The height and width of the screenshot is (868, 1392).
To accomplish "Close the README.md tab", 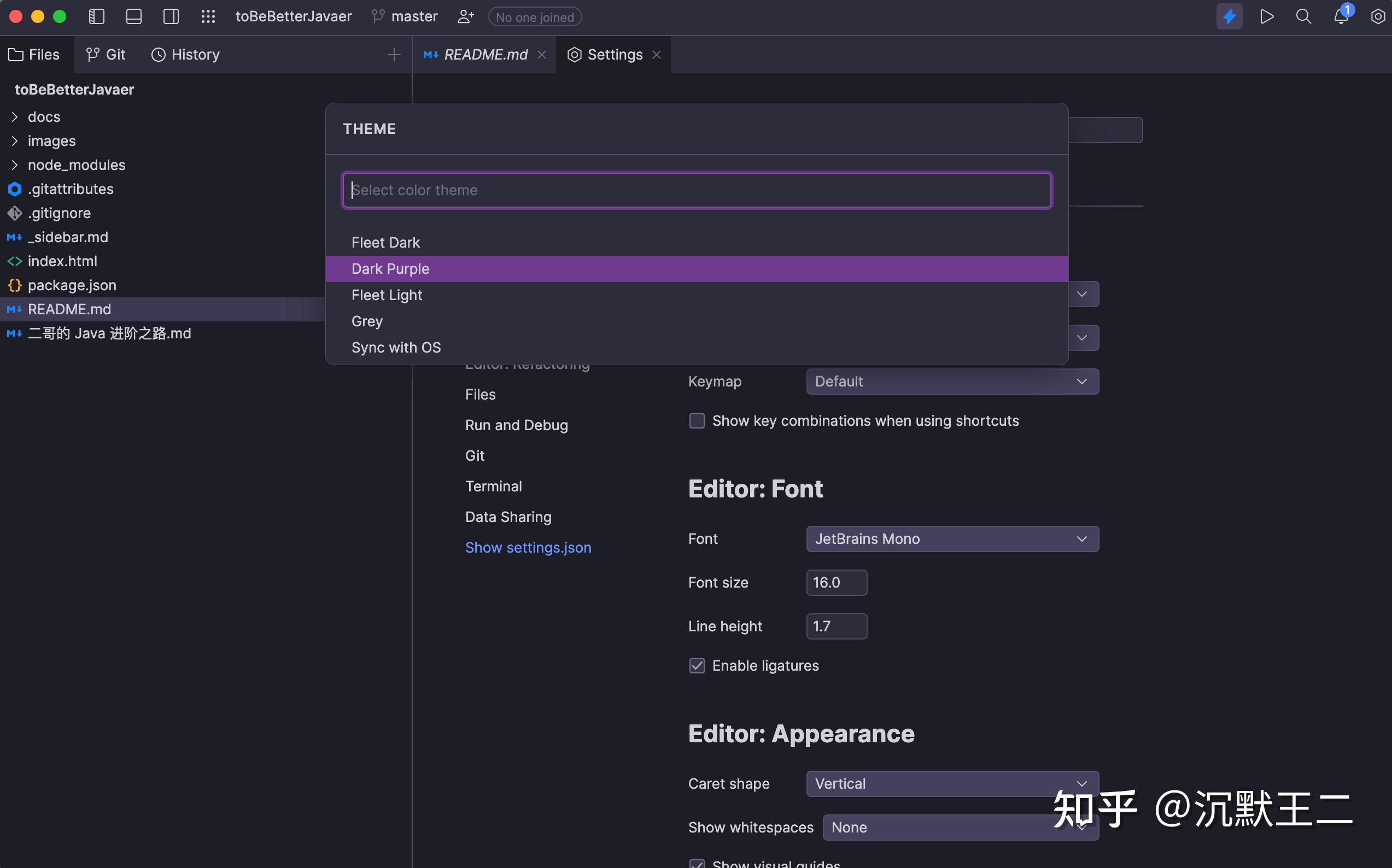I will tap(541, 55).
